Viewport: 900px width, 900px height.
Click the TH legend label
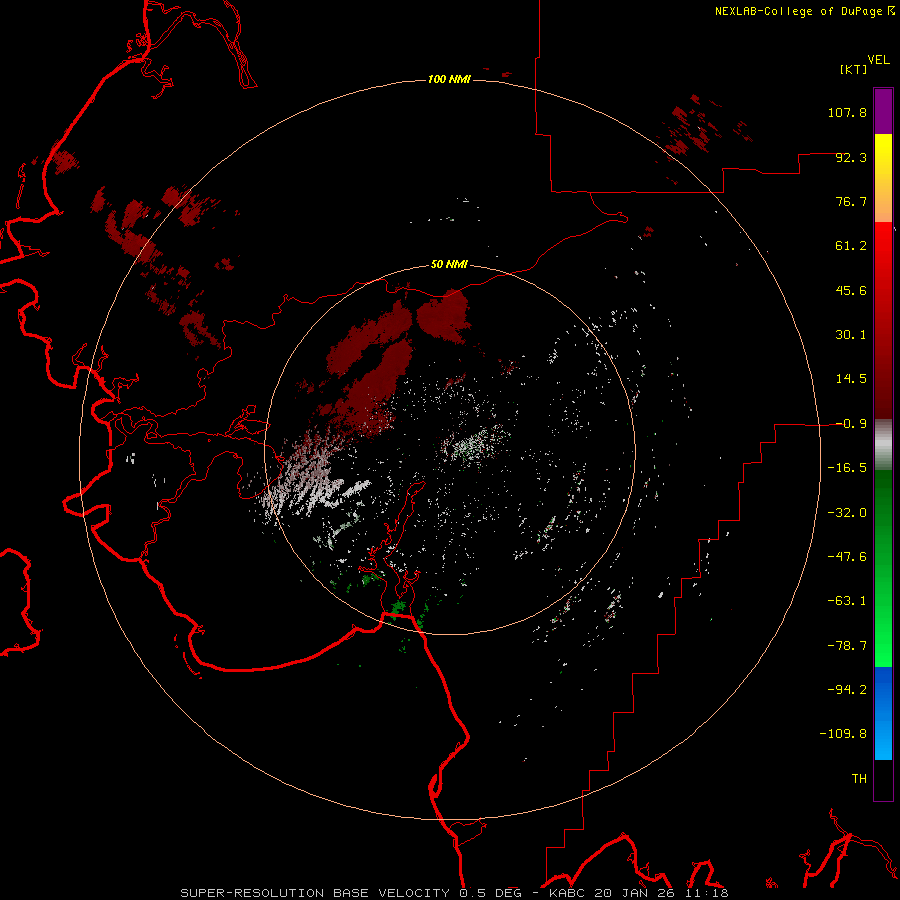tap(859, 779)
